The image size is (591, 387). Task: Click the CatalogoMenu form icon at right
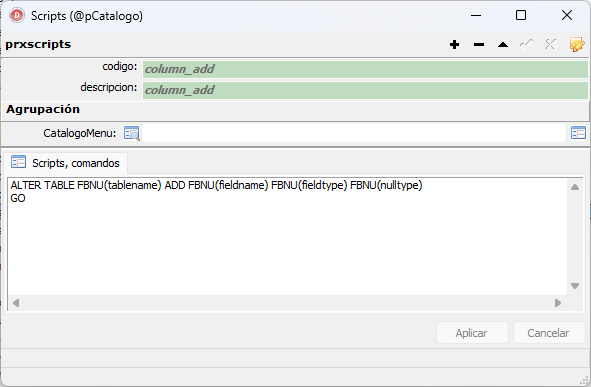pos(578,133)
